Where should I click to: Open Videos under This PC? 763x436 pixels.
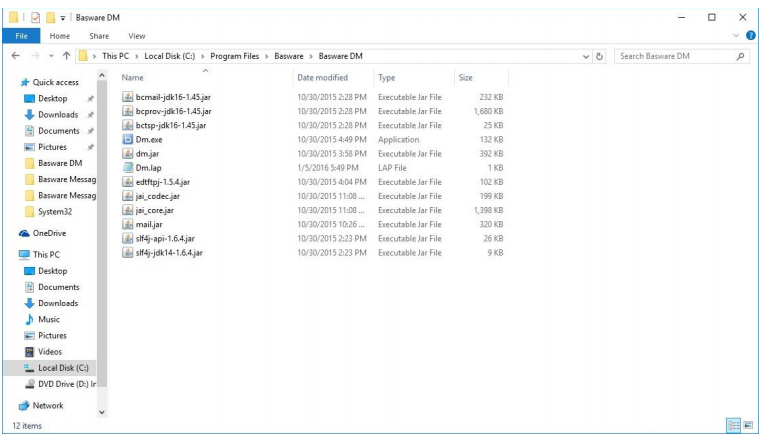50,351
